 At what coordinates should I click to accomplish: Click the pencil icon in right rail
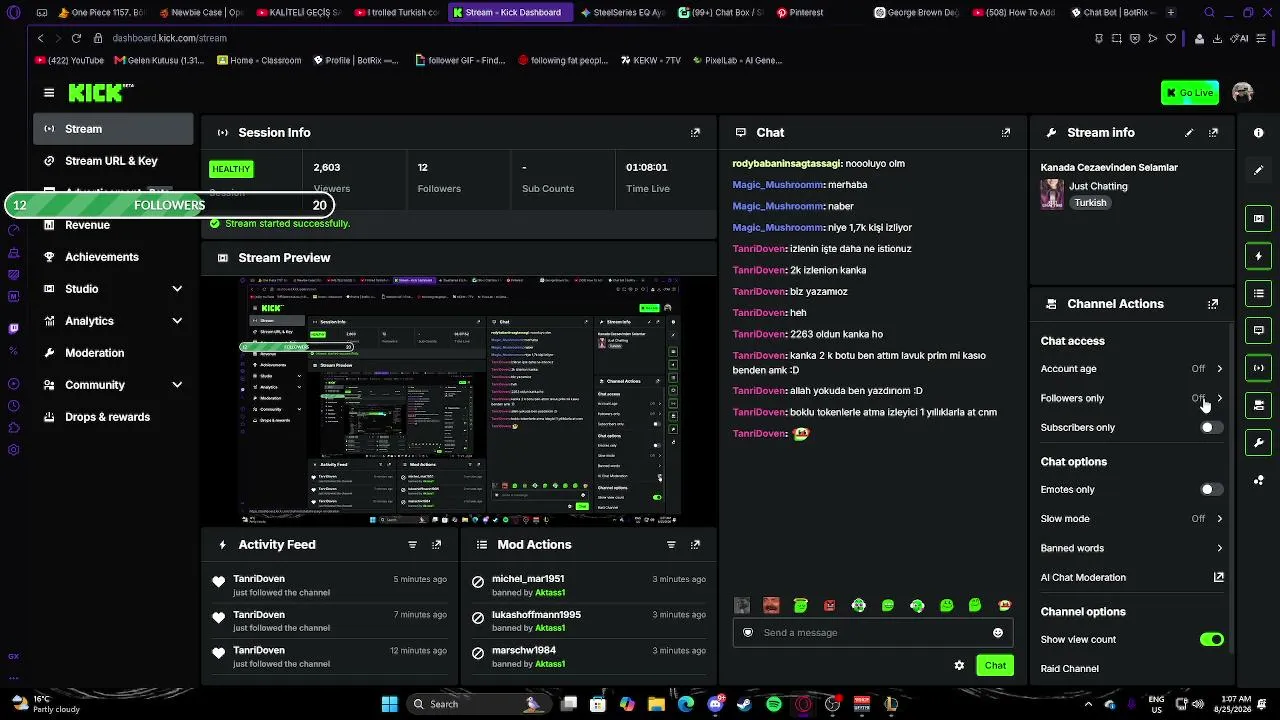pos(1258,171)
